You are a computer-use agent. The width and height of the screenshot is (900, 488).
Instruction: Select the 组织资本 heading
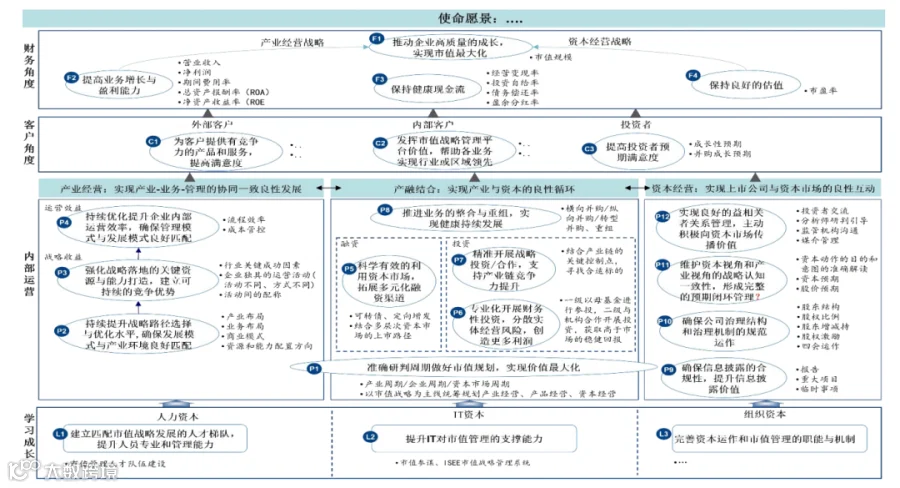pyautogui.click(x=765, y=414)
